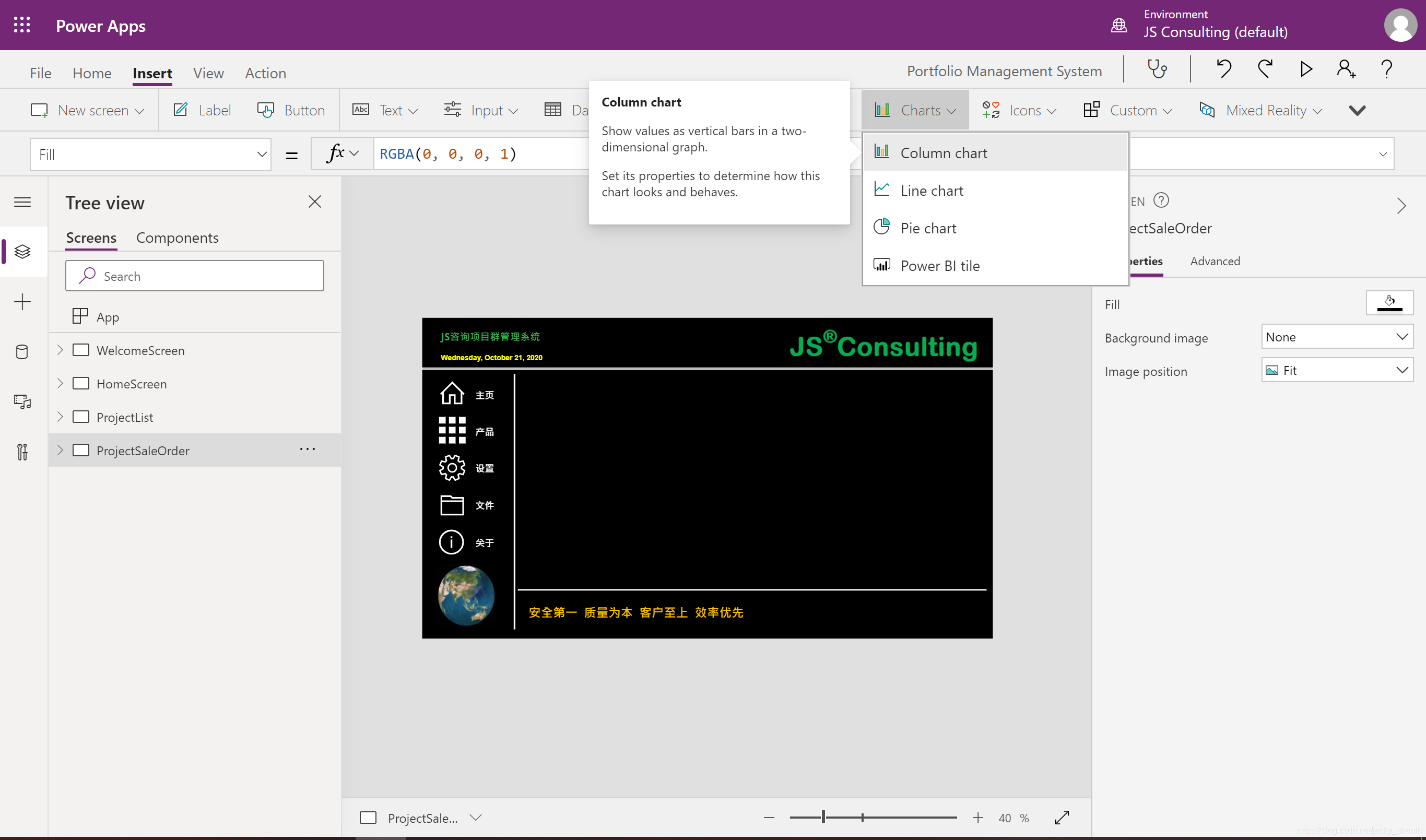Expand the WelcomeScreen tree node
This screenshot has height=840, width=1426.
[x=60, y=350]
